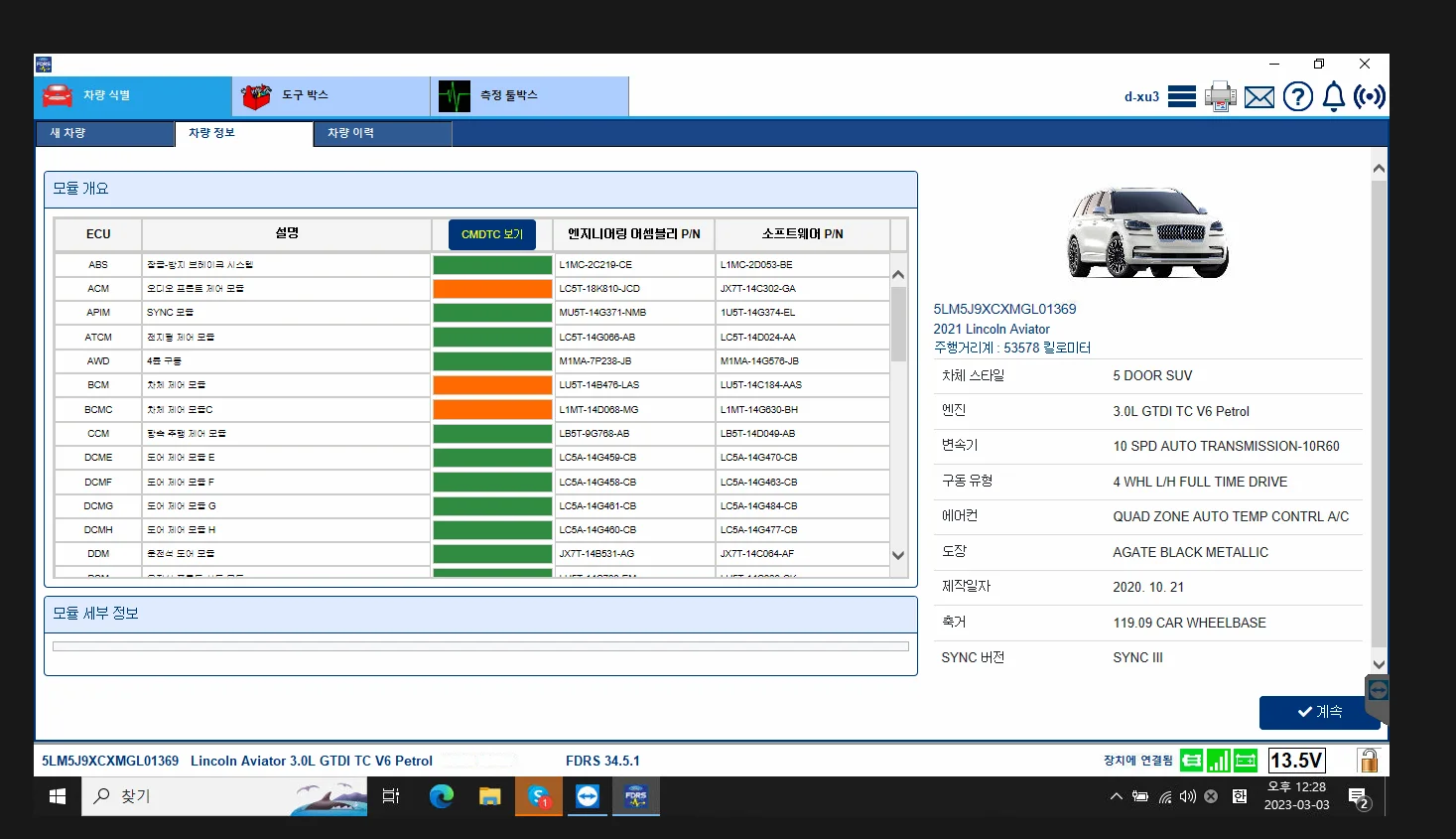Click part number LC5T-18K810-JCD
The height and width of the screenshot is (839, 1456).
599,289
